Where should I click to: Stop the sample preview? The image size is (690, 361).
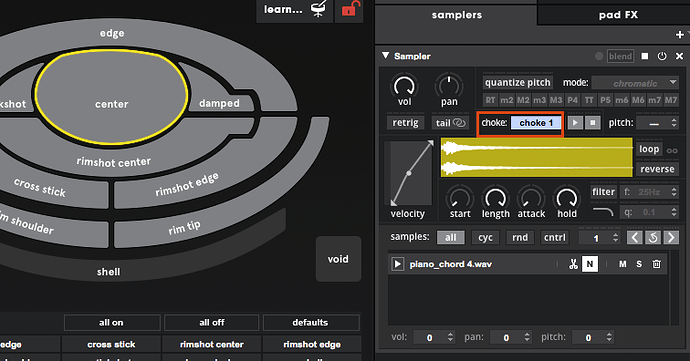pyautogui.click(x=593, y=123)
